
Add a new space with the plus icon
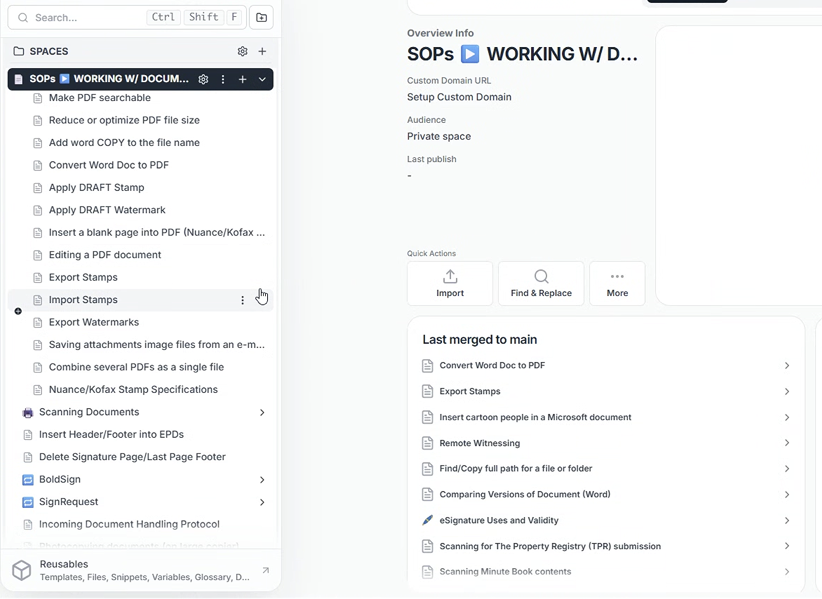[262, 51]
